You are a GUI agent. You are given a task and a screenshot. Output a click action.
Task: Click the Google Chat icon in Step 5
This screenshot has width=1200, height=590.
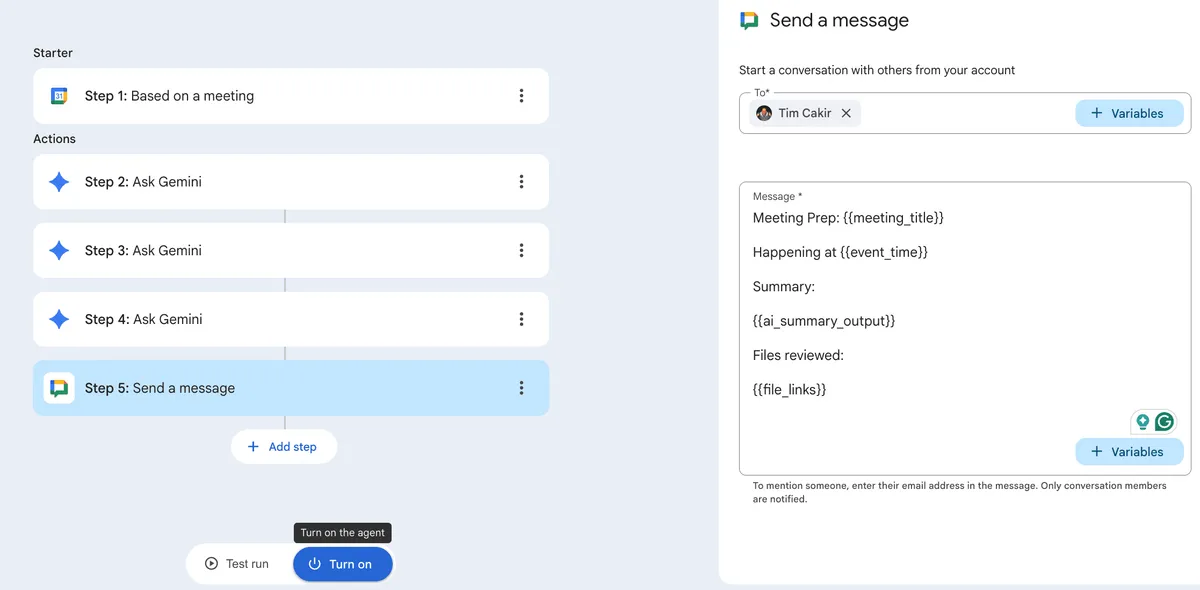point(59,388)
